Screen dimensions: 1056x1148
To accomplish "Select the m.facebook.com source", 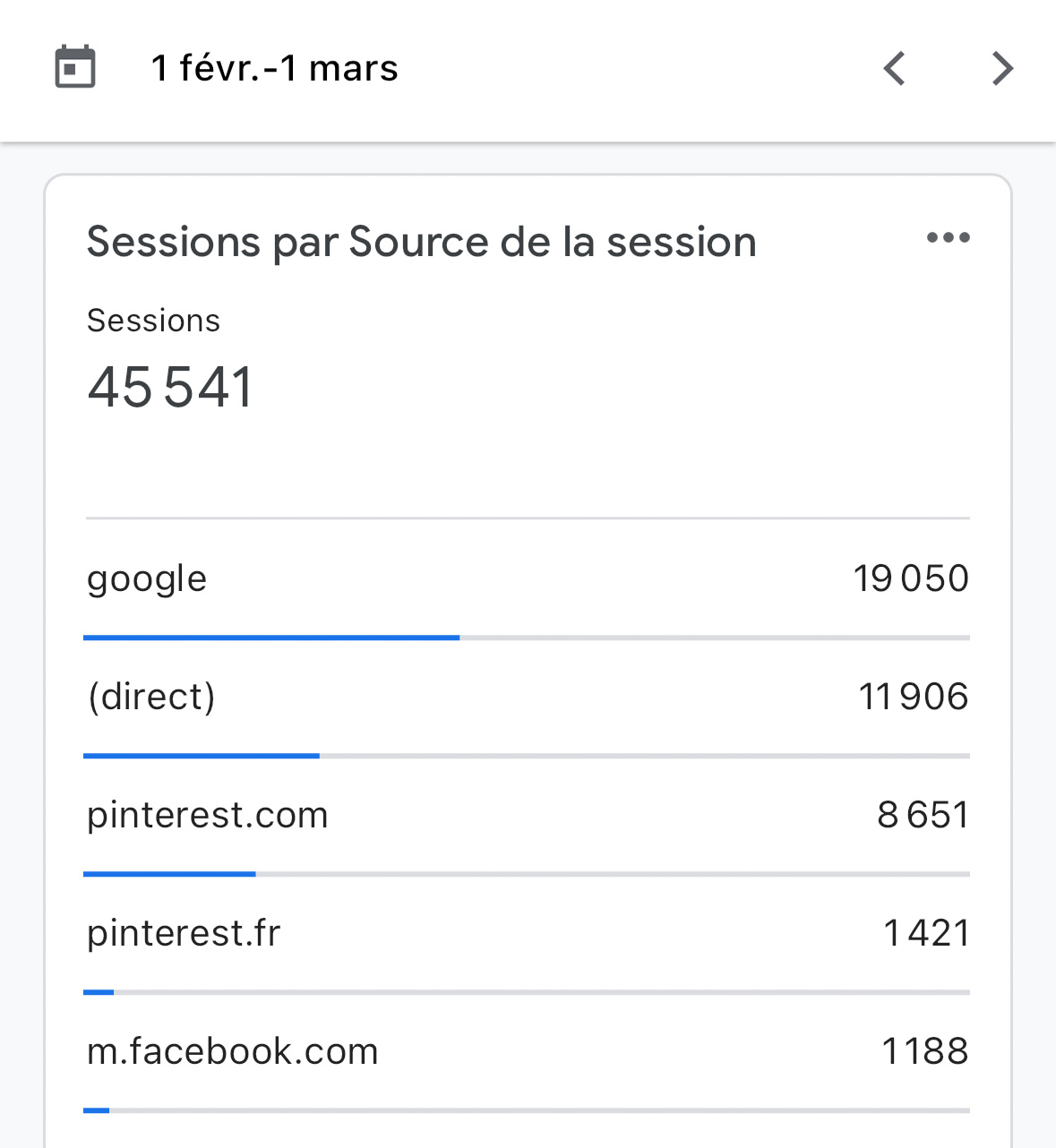I will click(233, 1051).
